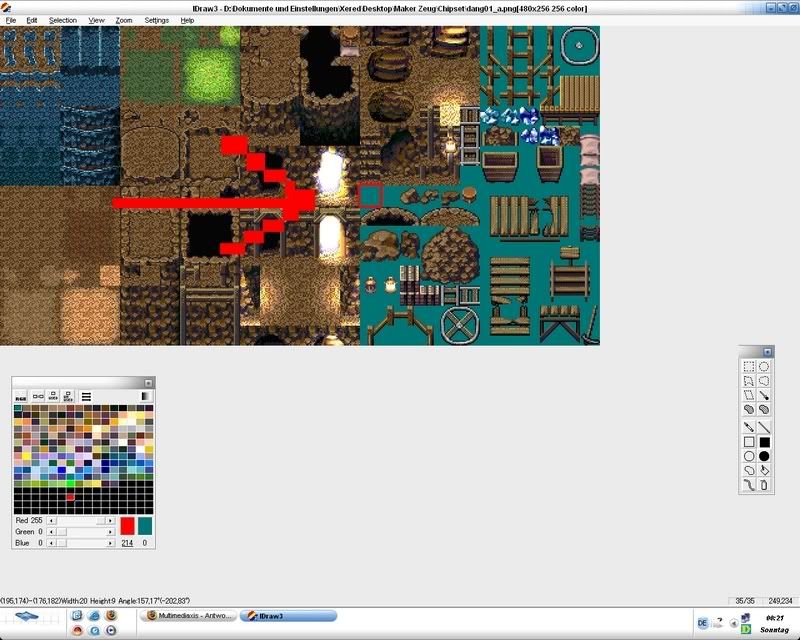Screen dimensions: 800x640
Task: Open the palette list menu icon
Action: tap(86, 397)
